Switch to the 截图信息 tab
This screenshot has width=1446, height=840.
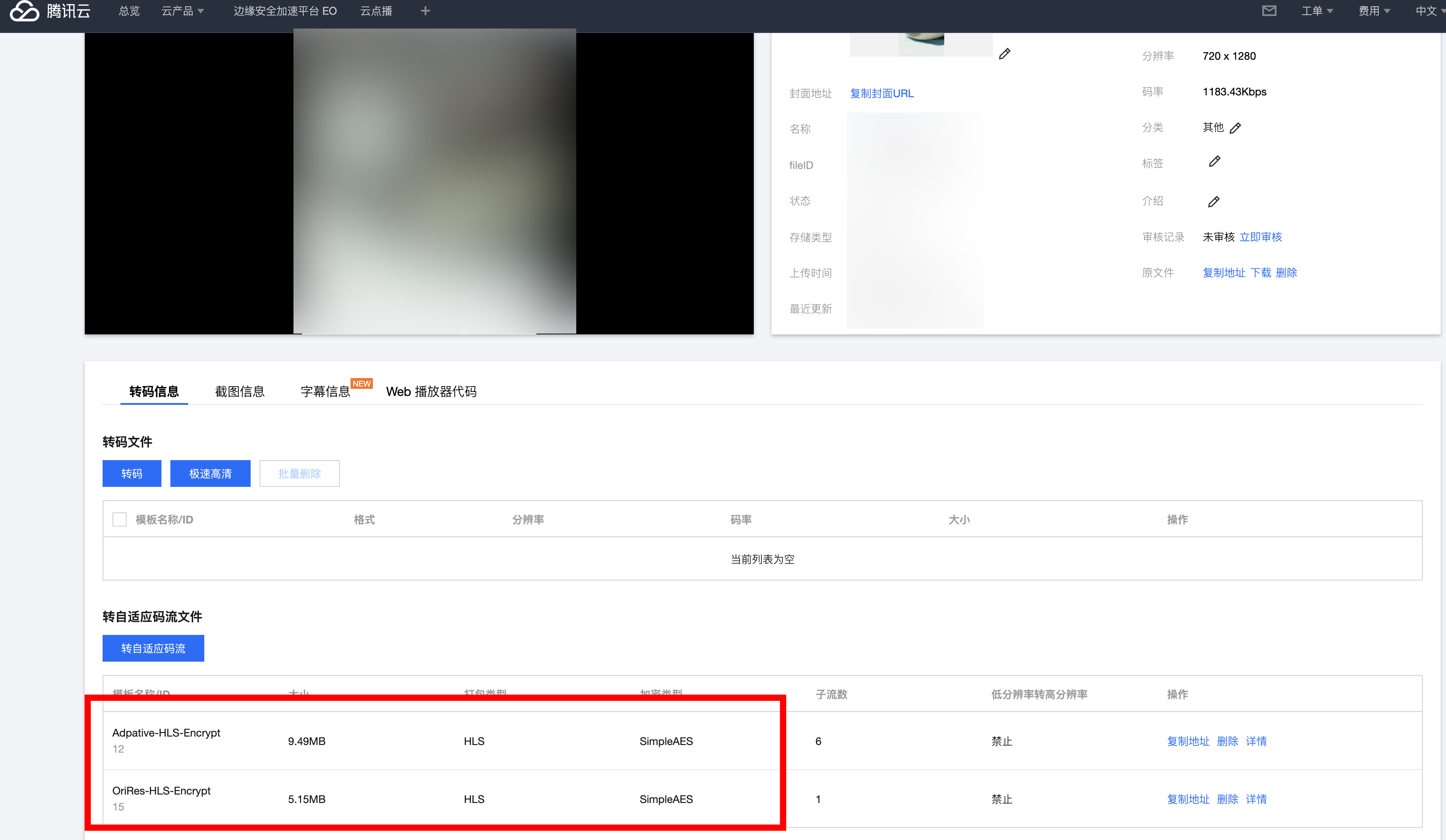pyautogui.click(x=239, y=391)
